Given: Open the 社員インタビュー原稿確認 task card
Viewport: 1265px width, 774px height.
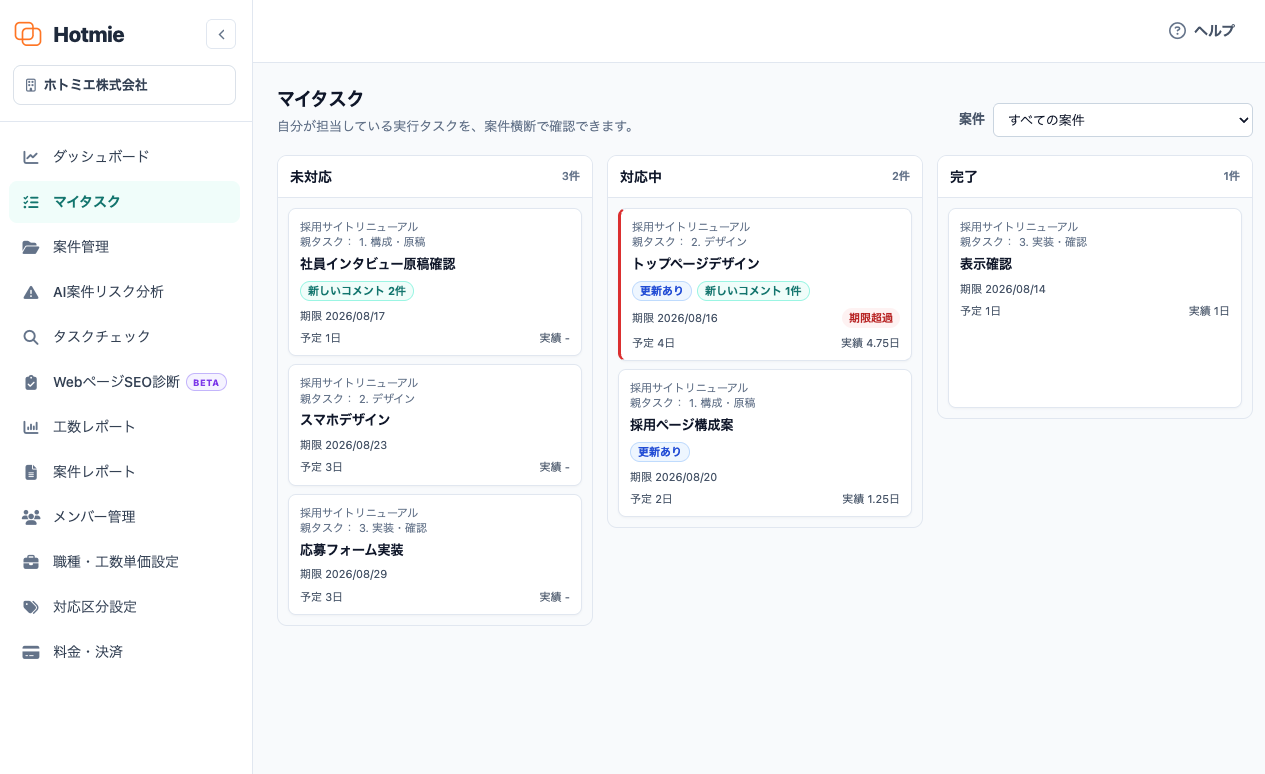Looking at the screenshot, I should pyautogui.click(x=435, y=282).
